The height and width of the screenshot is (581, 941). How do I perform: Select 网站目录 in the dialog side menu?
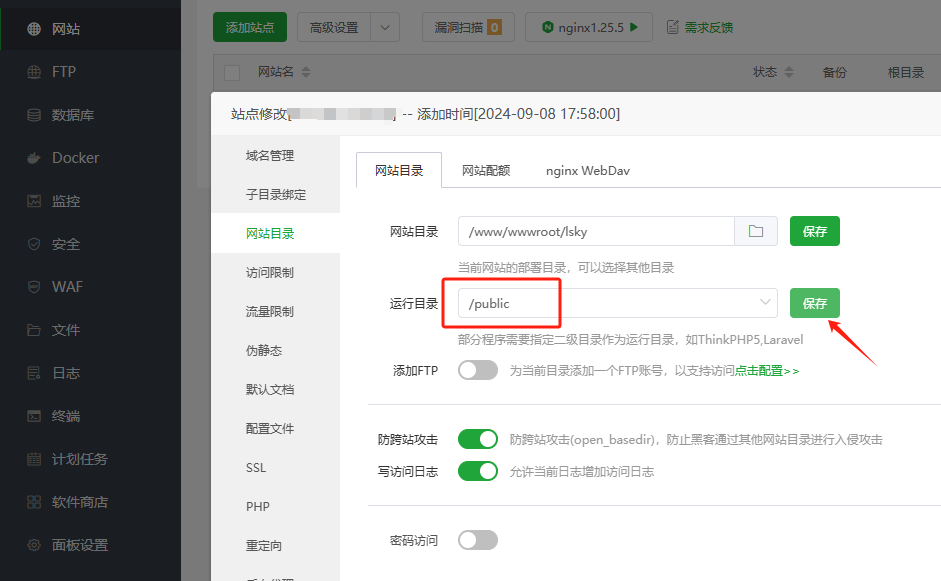coord(275,233)
